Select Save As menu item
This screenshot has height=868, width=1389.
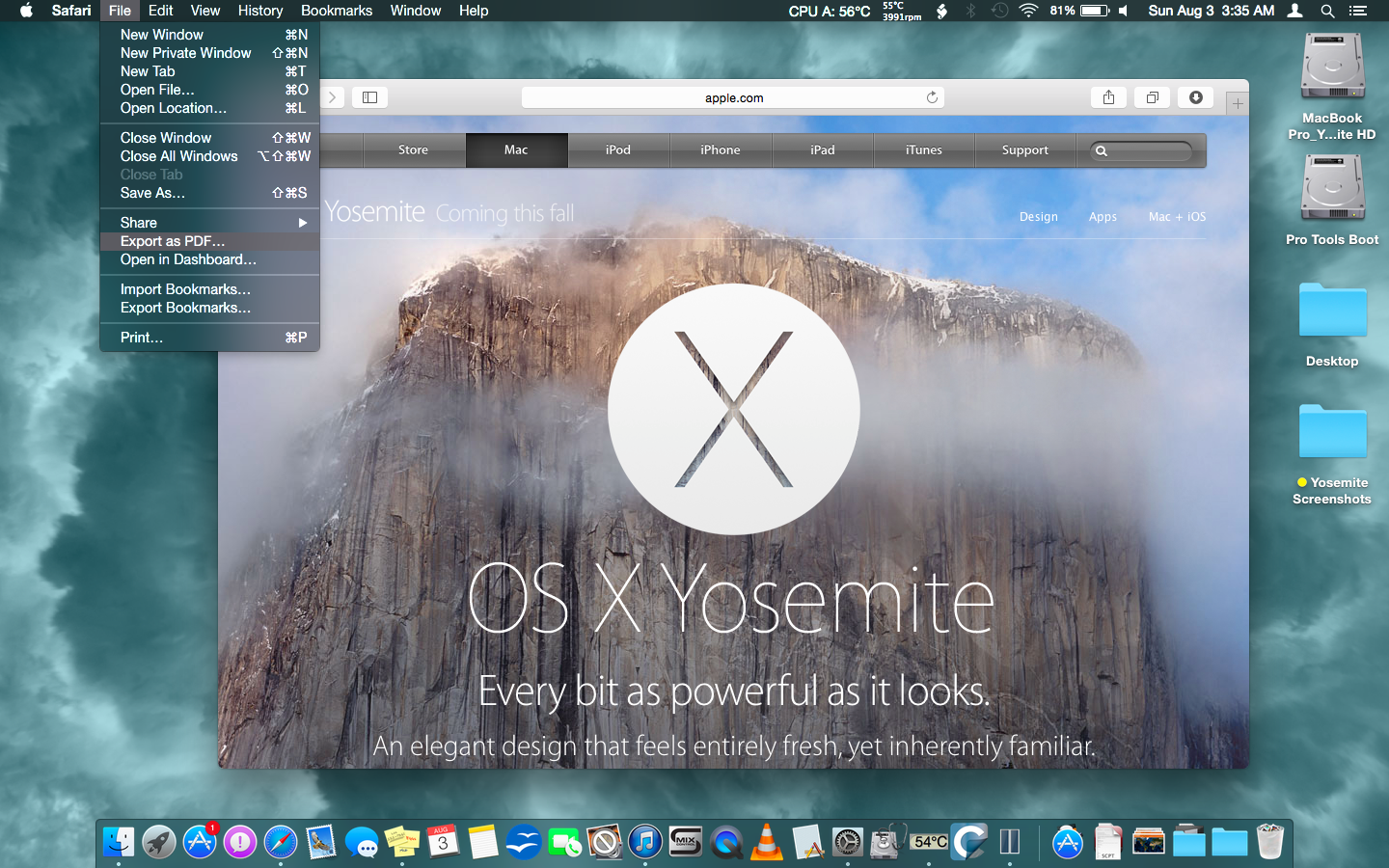pyautogui.click(x=209, y=193)
